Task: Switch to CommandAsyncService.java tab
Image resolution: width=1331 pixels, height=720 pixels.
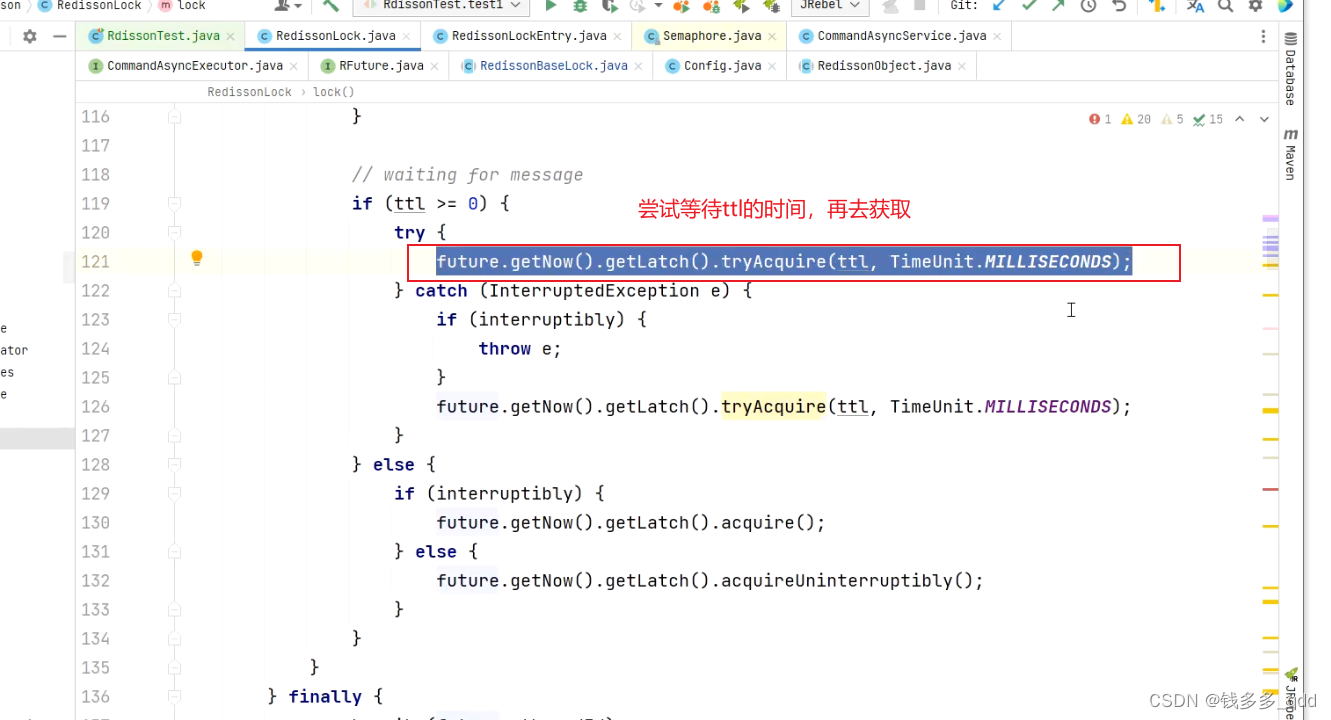Action: point(900,36)
